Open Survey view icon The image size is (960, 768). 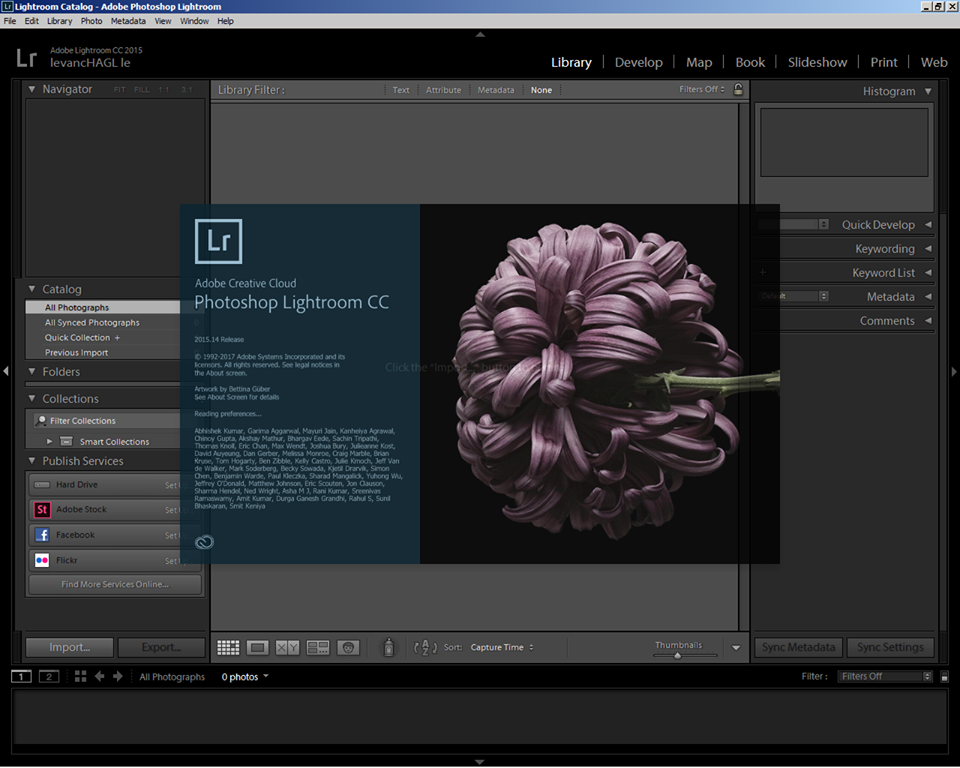pyautogui.click(x=318, y=647)
